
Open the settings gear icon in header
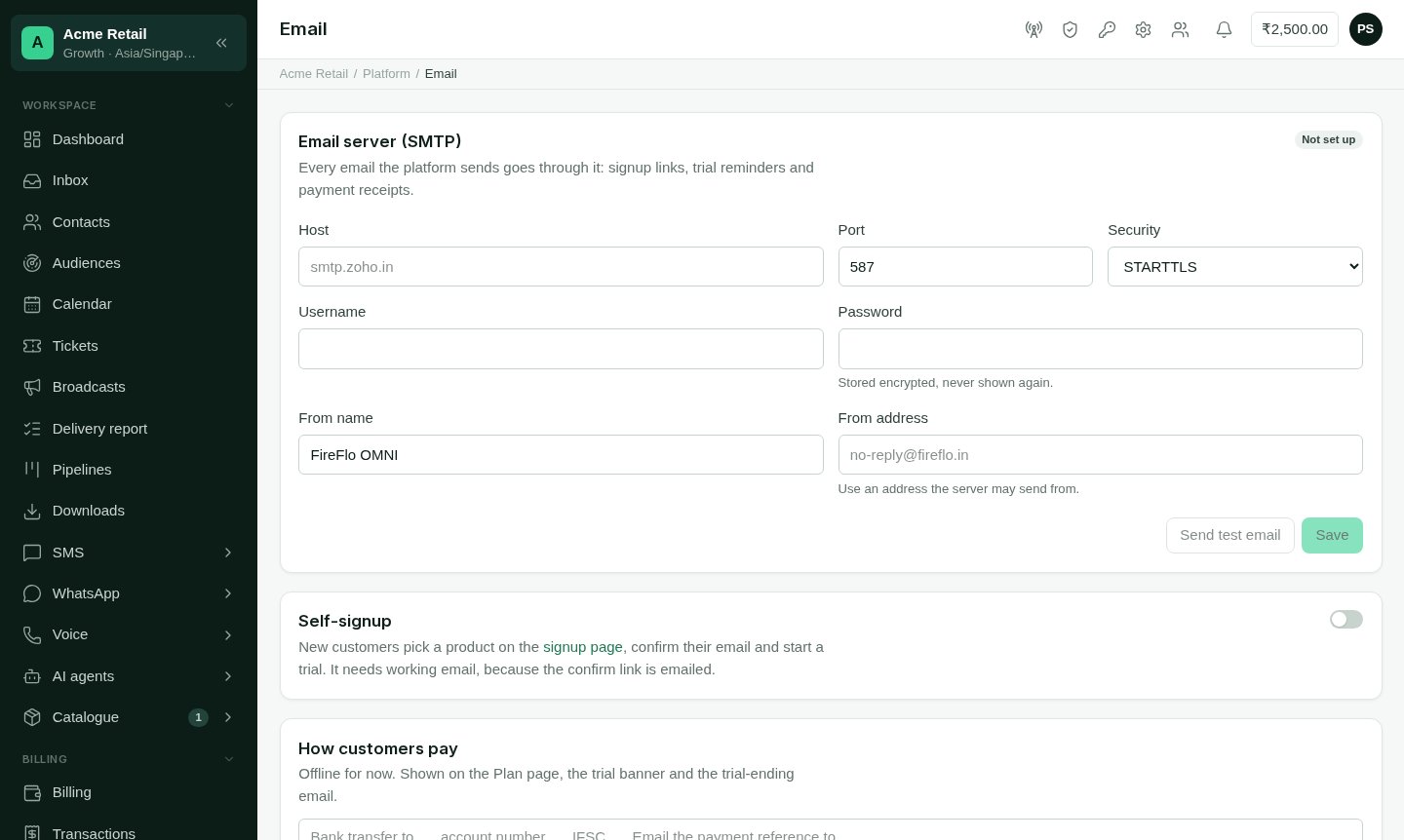(x=1144, y=29)
